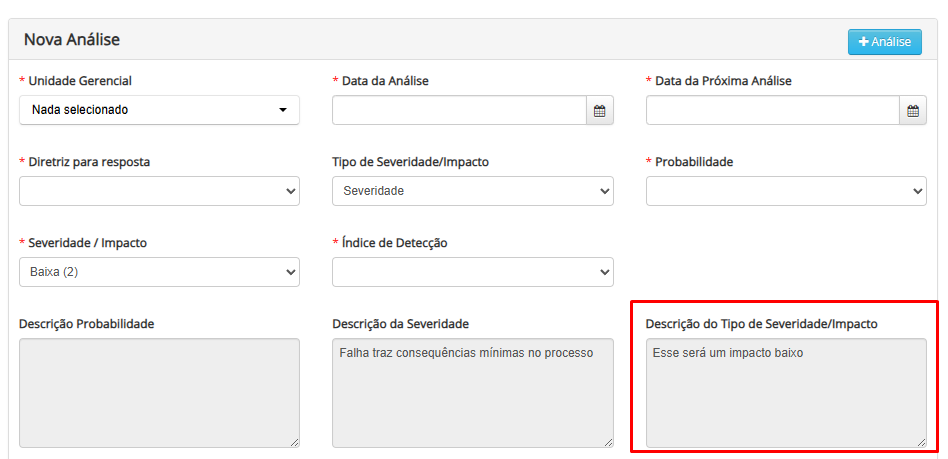This screenshot has width=948, height=459.
Task: Click the Índice de Detecção field label
Action: pos(394,243)
